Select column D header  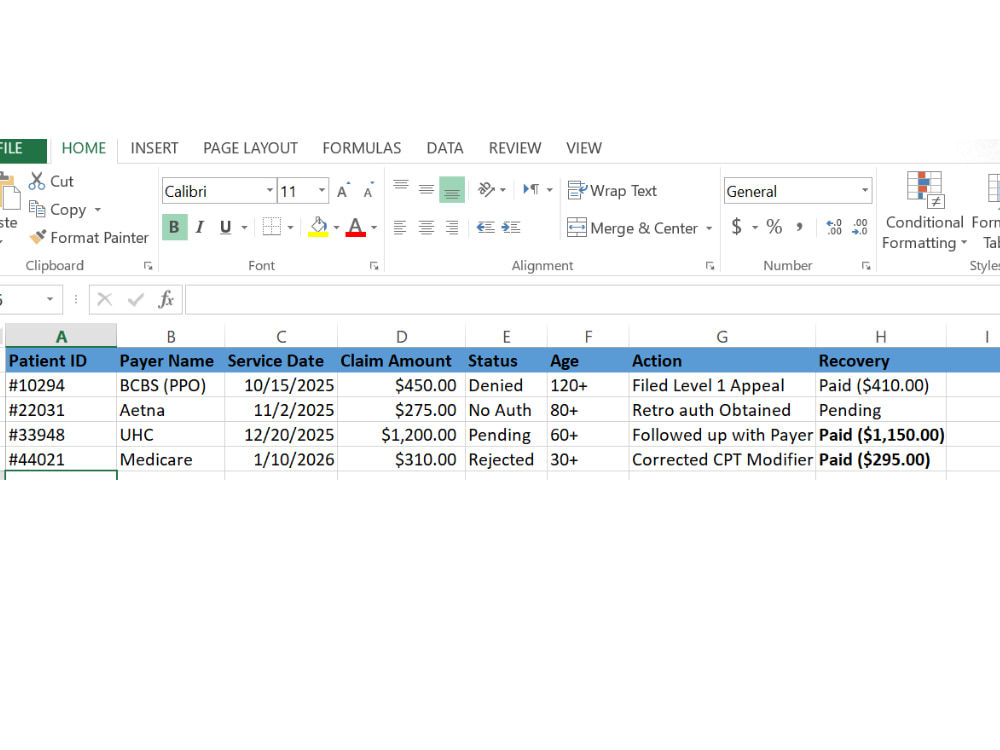point(401,336)
